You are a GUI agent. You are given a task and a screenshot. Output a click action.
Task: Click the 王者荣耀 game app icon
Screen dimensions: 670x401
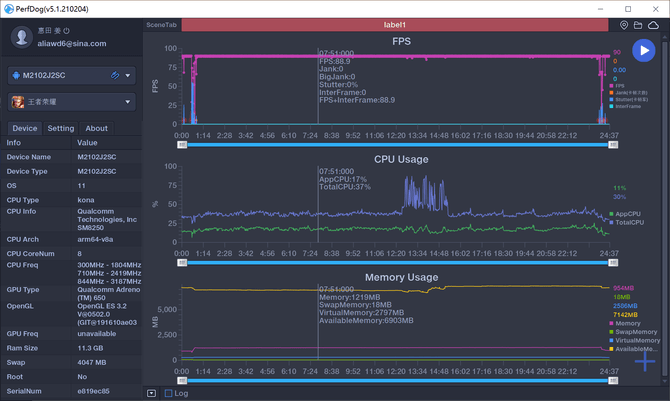pos(18,102)
